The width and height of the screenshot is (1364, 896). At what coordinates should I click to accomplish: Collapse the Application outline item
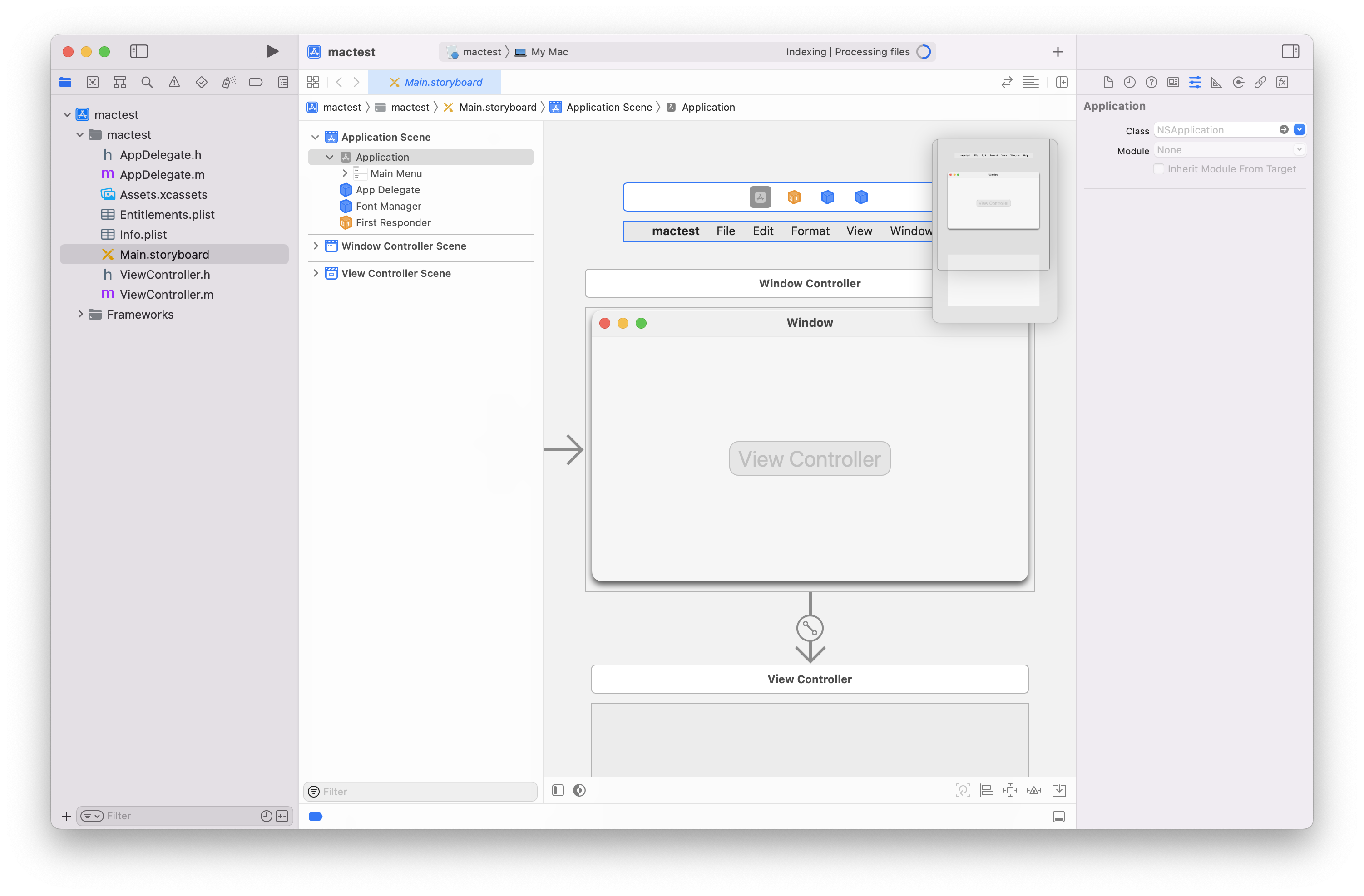coord(330,157)
